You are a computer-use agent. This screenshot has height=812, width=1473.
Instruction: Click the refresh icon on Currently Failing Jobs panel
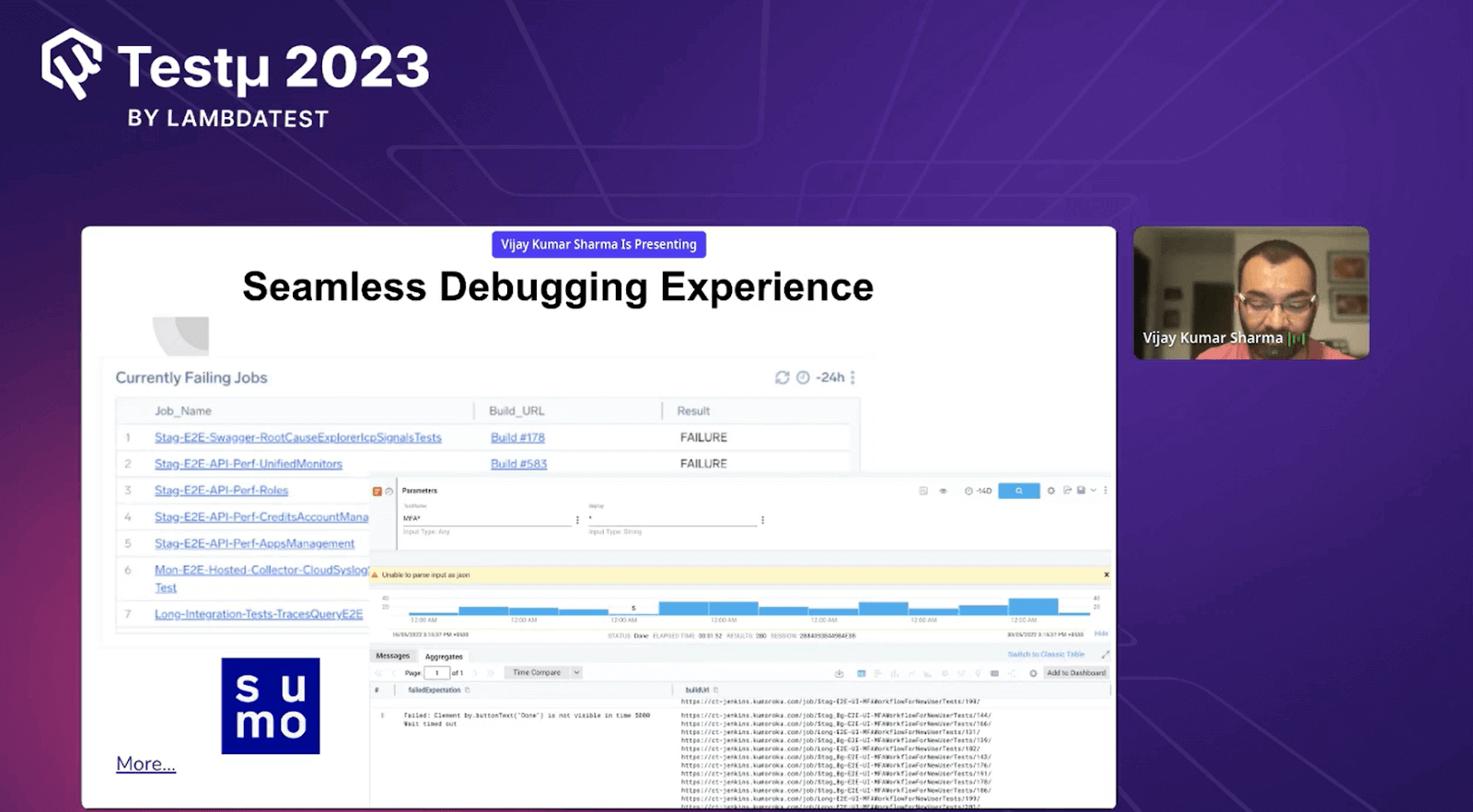782,377
